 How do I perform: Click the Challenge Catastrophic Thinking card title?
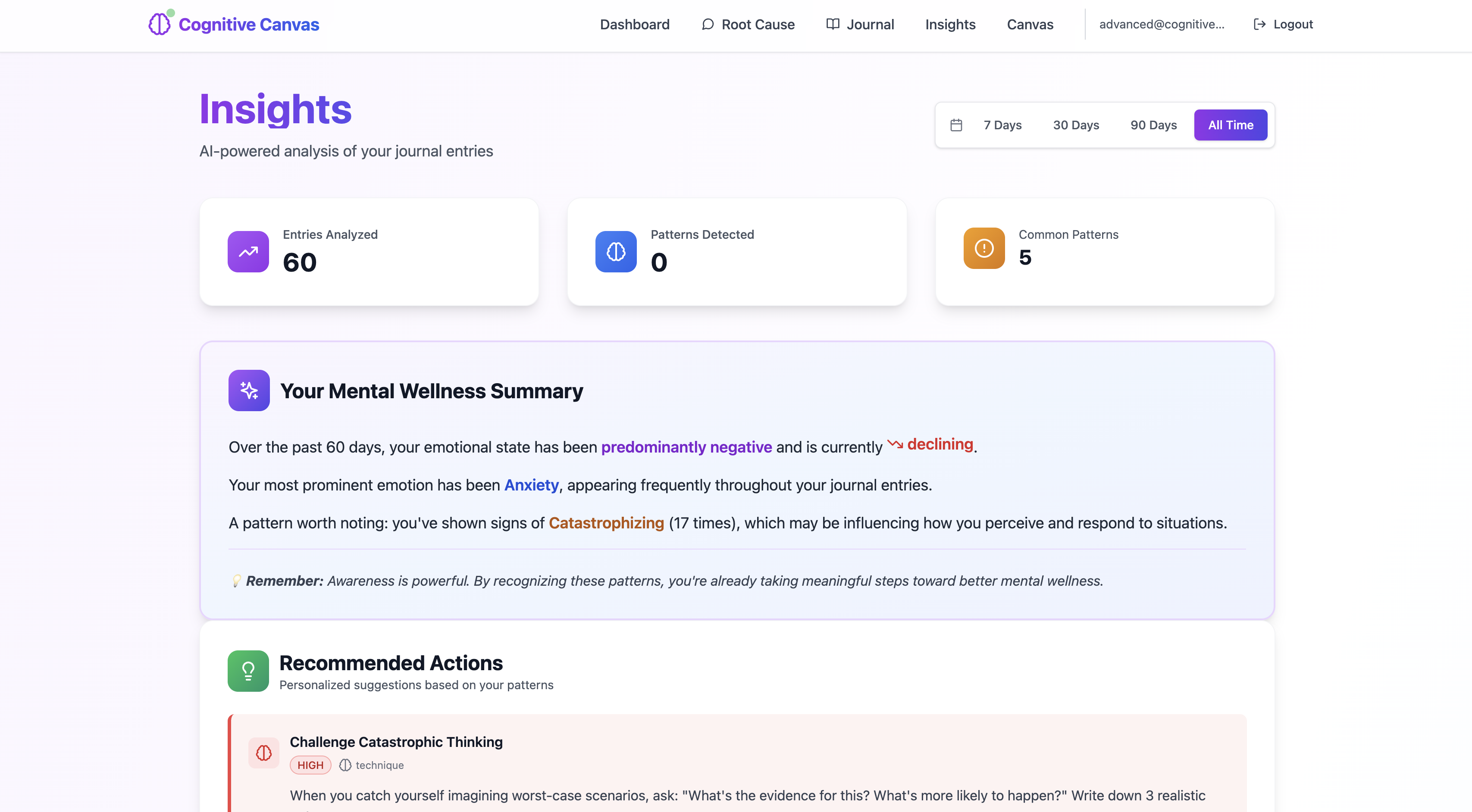(396, 742)
